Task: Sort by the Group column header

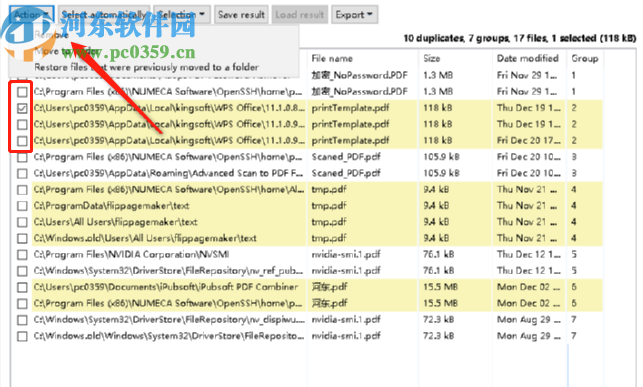Action: [584, 58]
